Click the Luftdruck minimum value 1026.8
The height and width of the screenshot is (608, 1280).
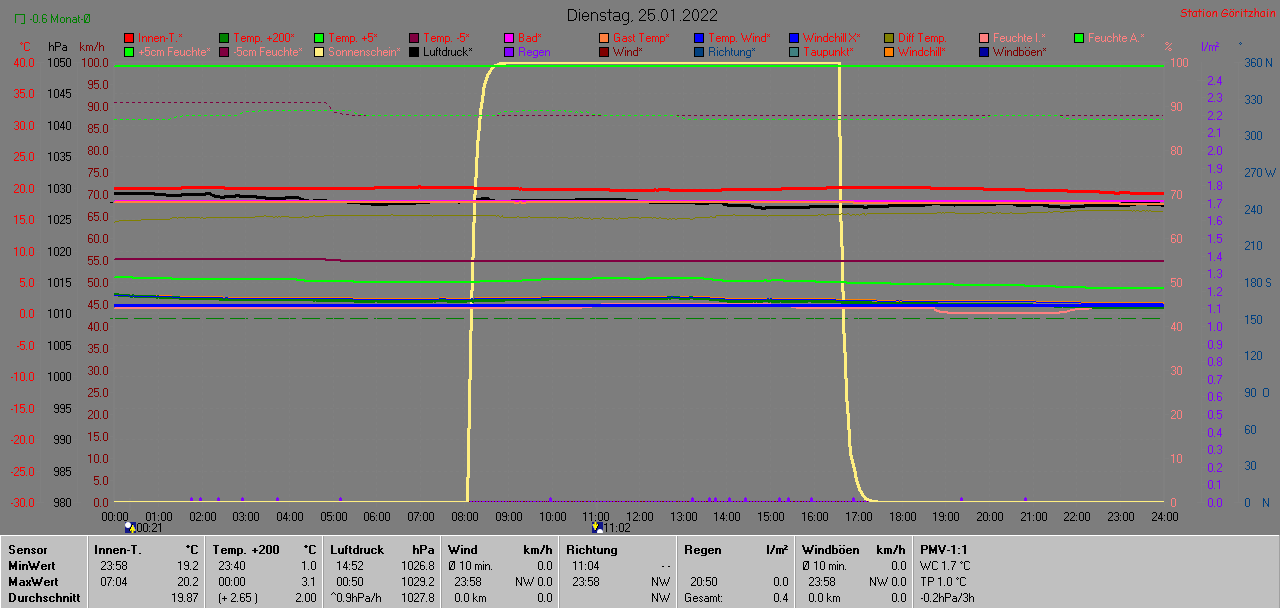point(416,566)
